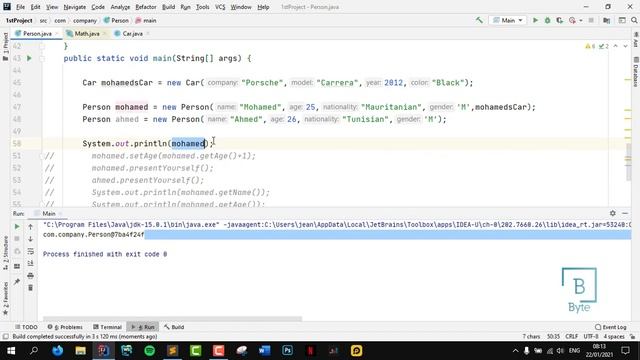The width and height of the screenshot is (640, 360).
Task: Open the CRLF line separator selector
Action: pyautogui.click(x=571, y=336)
